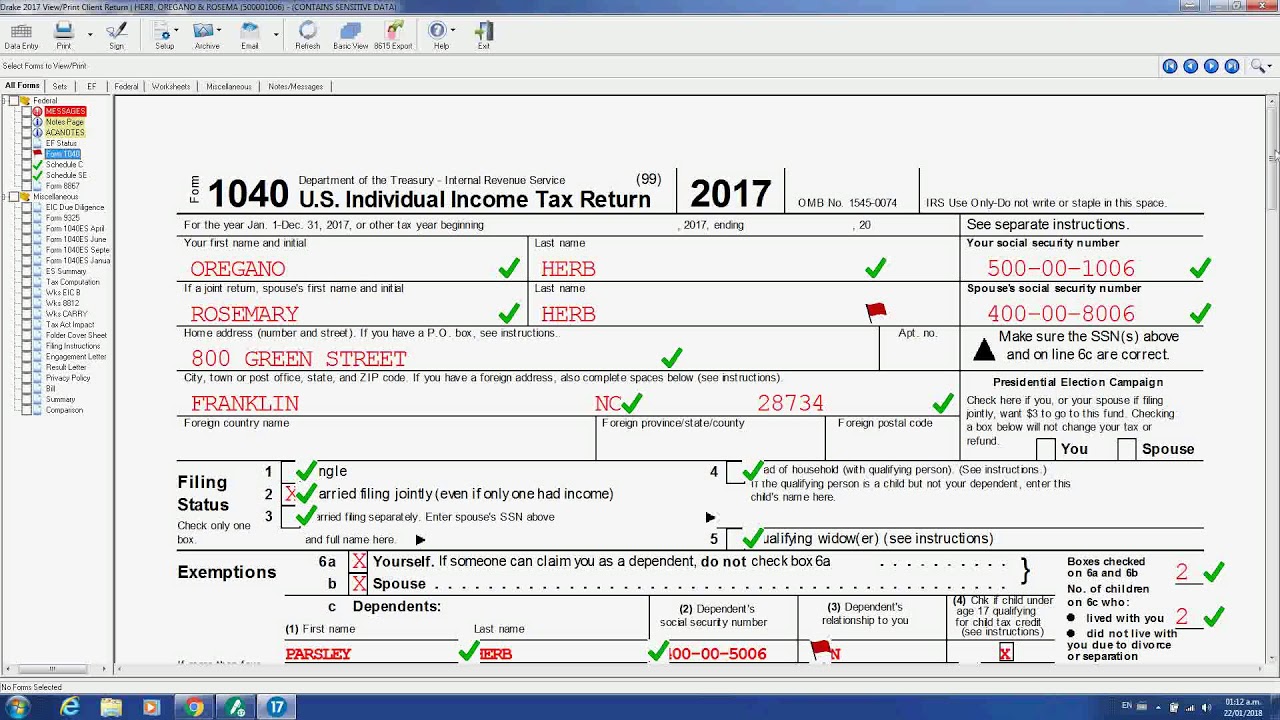Click red flag in dependent relationship column
The height and width of the screenshot is (720, 1280).
coord(820,650)
